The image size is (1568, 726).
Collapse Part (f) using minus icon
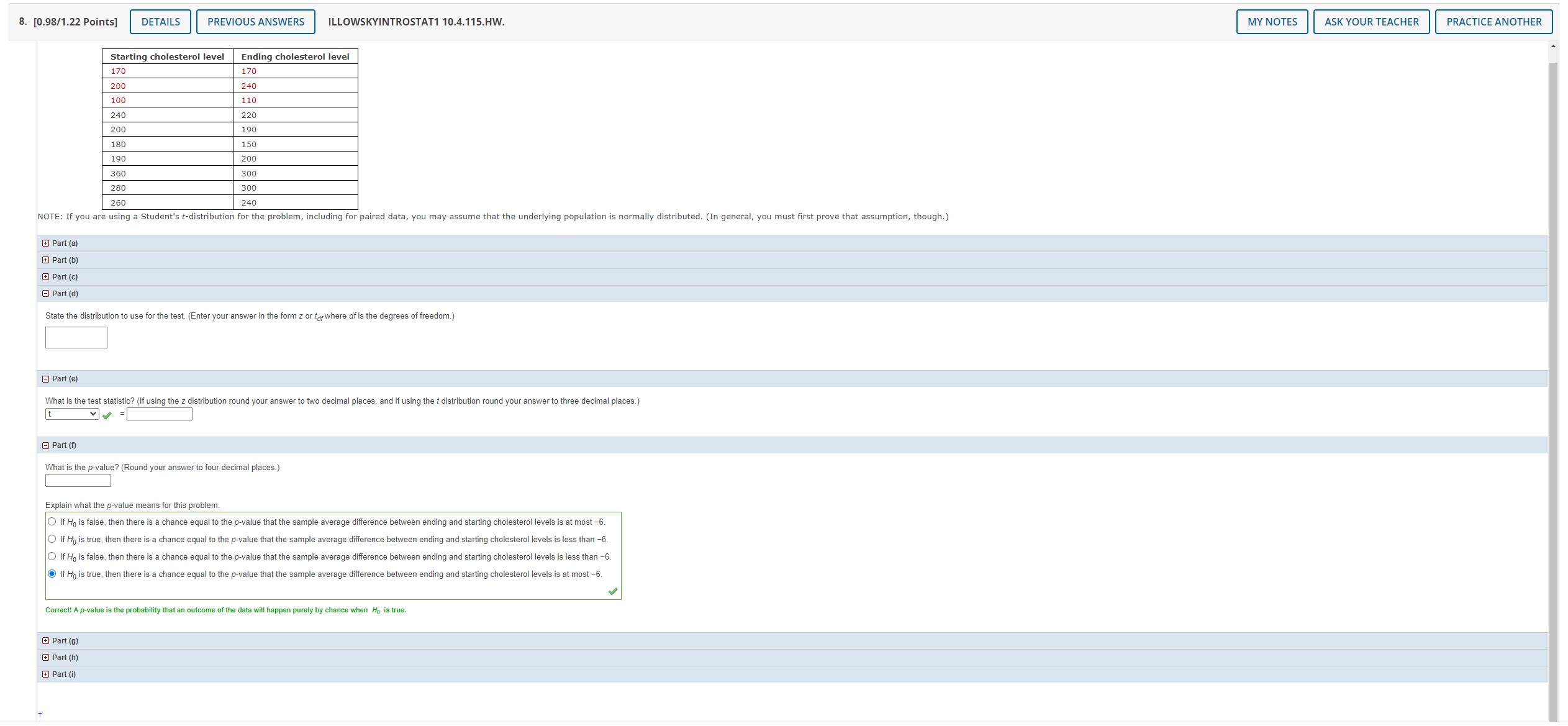(x=46, y=445)
